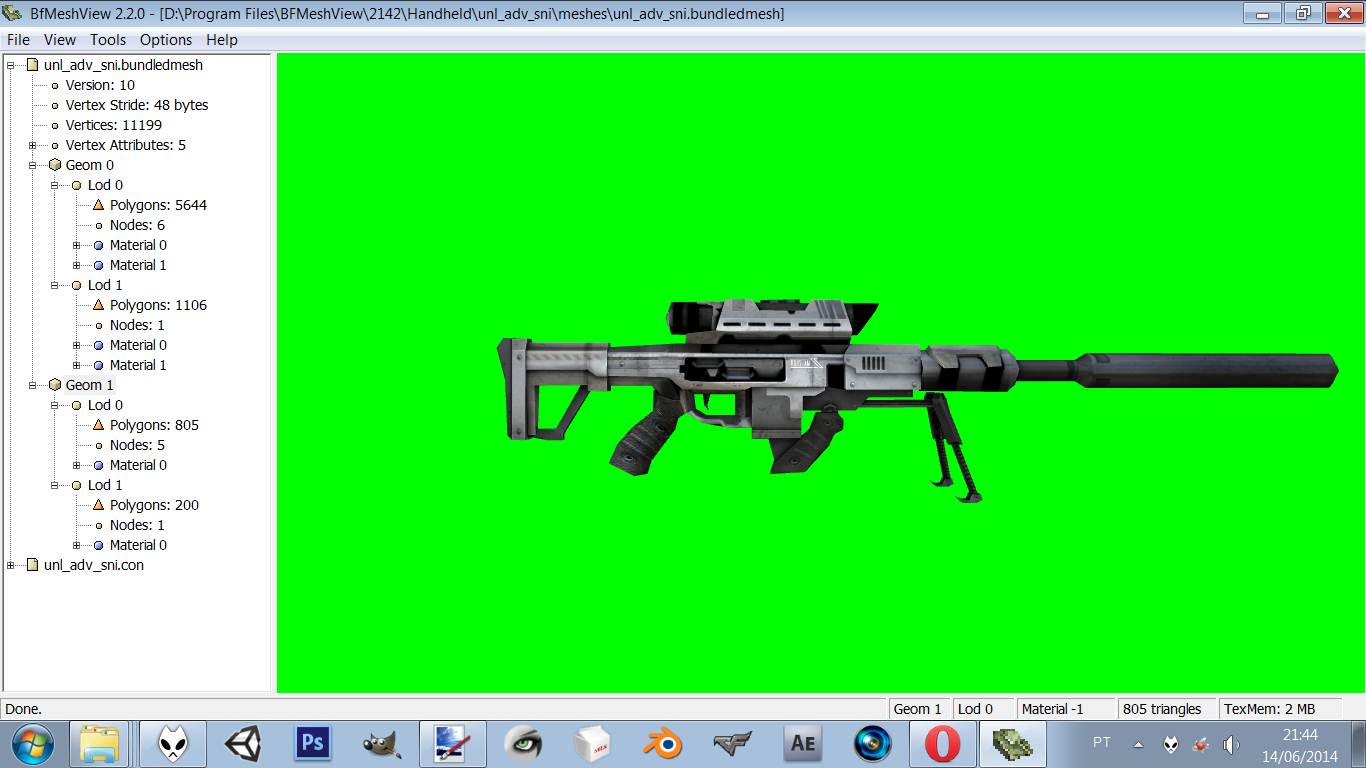Select the Version: 10 tree row
This screenshot has height=768, width=1366.
[100, 85]
